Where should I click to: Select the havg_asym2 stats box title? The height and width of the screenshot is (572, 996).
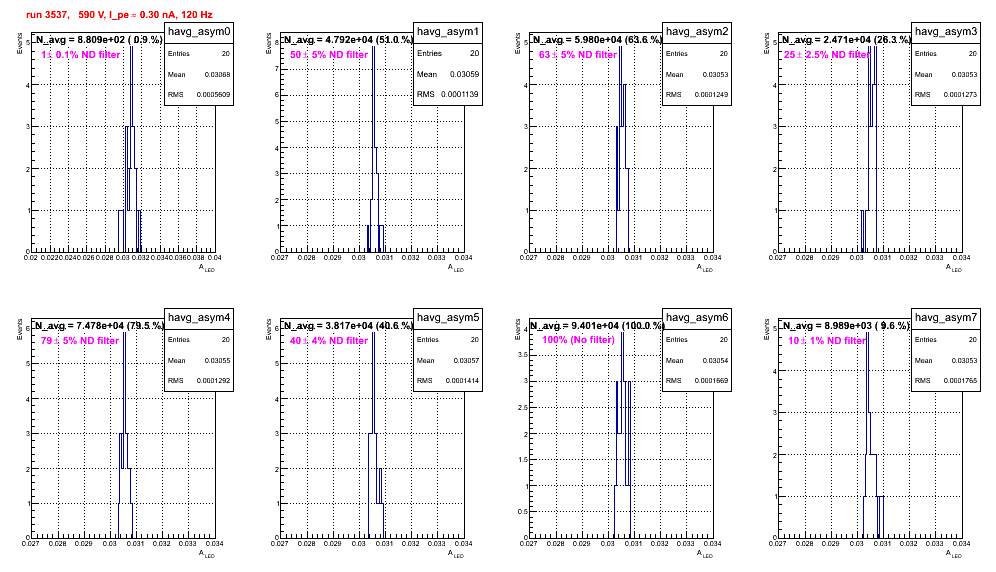tap(697, 32)
